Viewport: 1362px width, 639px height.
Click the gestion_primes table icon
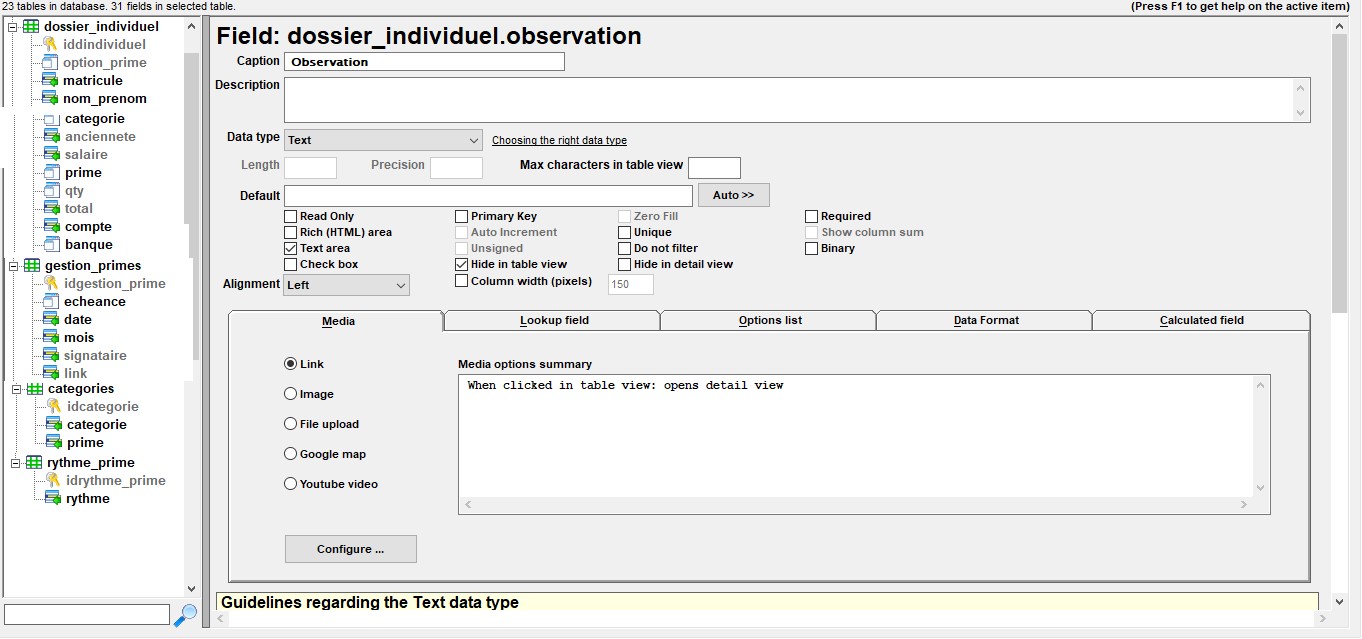tap(31, 266)
